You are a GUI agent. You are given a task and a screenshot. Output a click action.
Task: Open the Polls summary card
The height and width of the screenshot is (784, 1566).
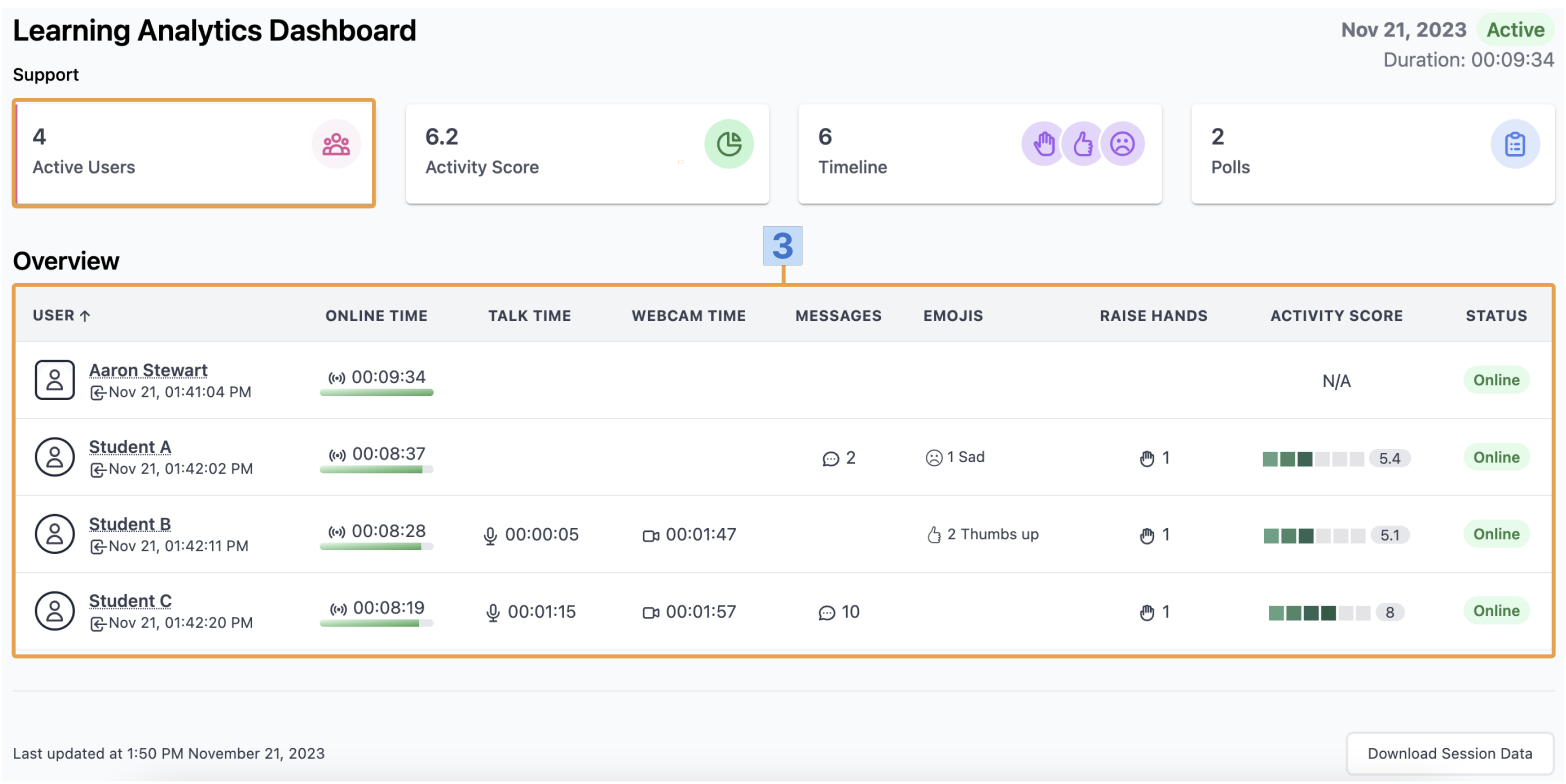pos(1373,154)
